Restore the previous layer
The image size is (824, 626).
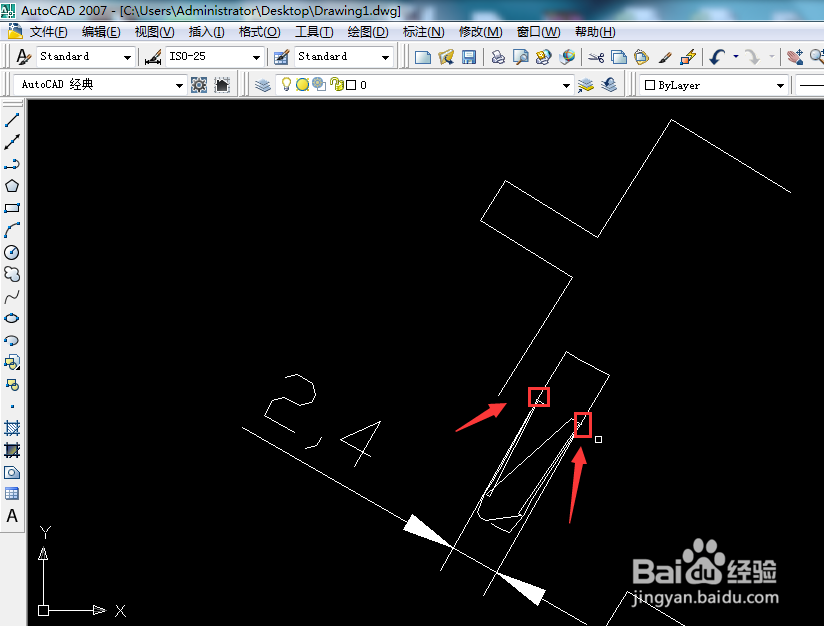click(609, 85)
